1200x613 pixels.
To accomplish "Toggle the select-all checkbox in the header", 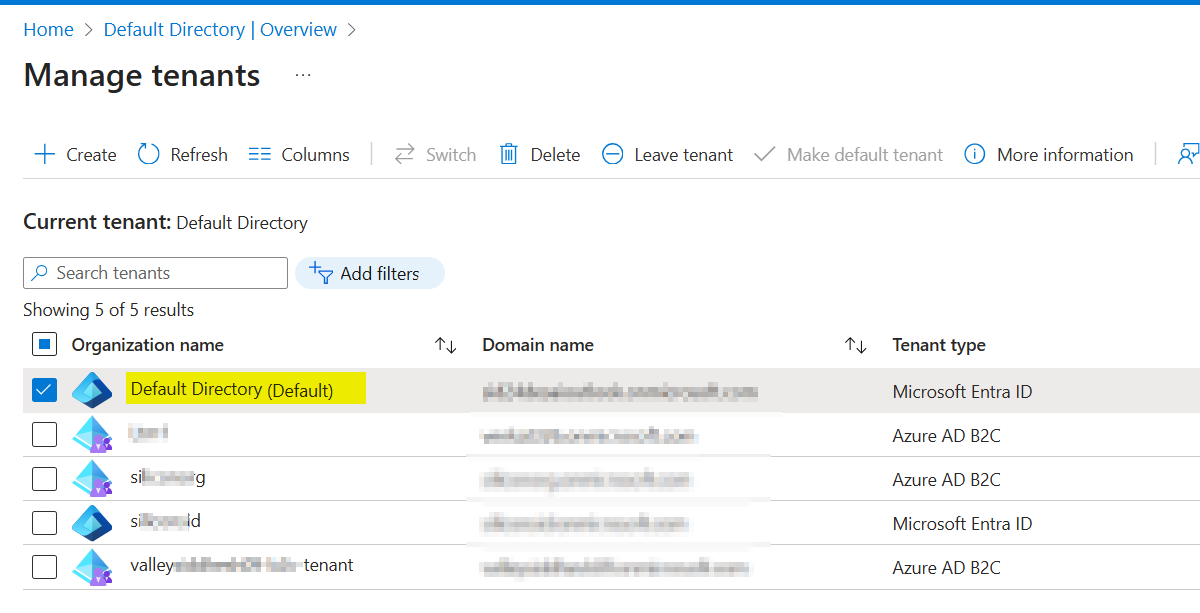I will coord(44,345).
